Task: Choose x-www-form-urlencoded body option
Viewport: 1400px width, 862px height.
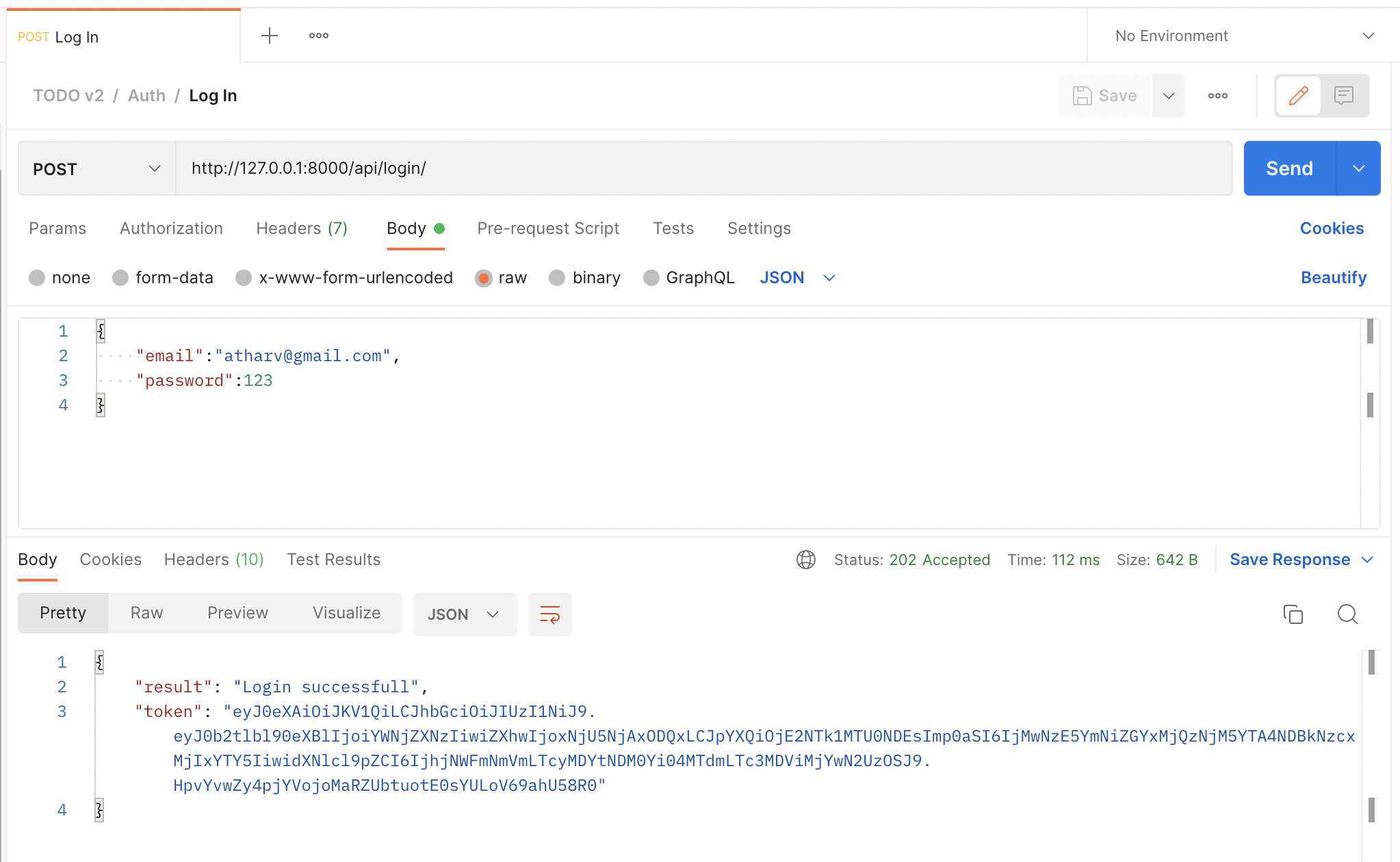Action: [244, 278]
